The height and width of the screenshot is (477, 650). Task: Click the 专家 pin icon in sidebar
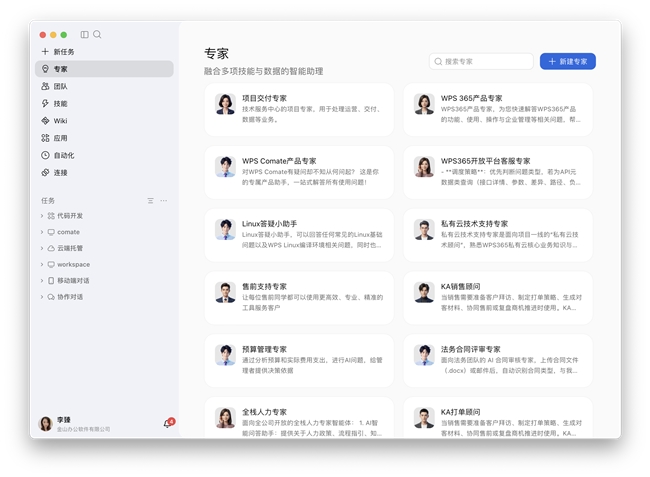45,69
